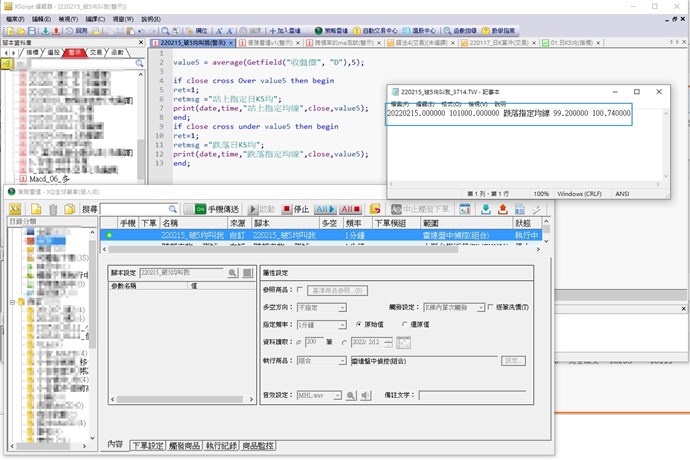Click the magnifier icon beside 音效設定 dropdown
The width and height of the screenshot is (690, 460).
(x=351, y=396)
